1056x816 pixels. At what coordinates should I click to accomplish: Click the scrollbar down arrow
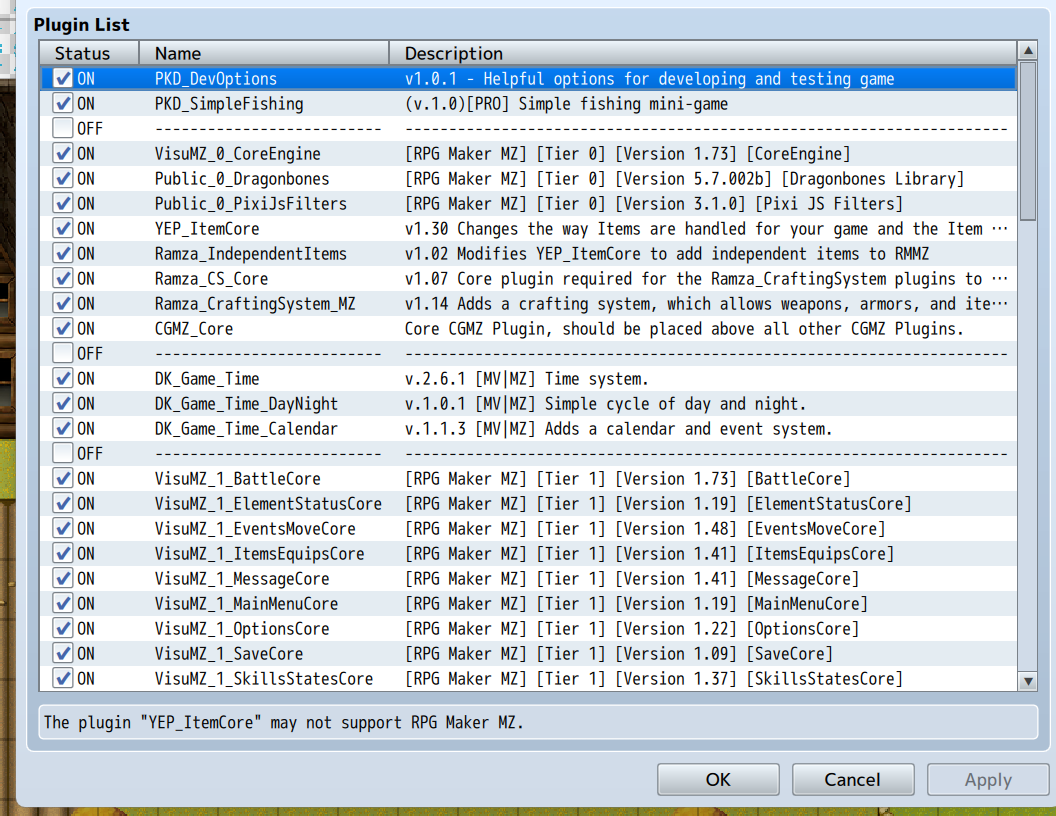[1028, 681]
